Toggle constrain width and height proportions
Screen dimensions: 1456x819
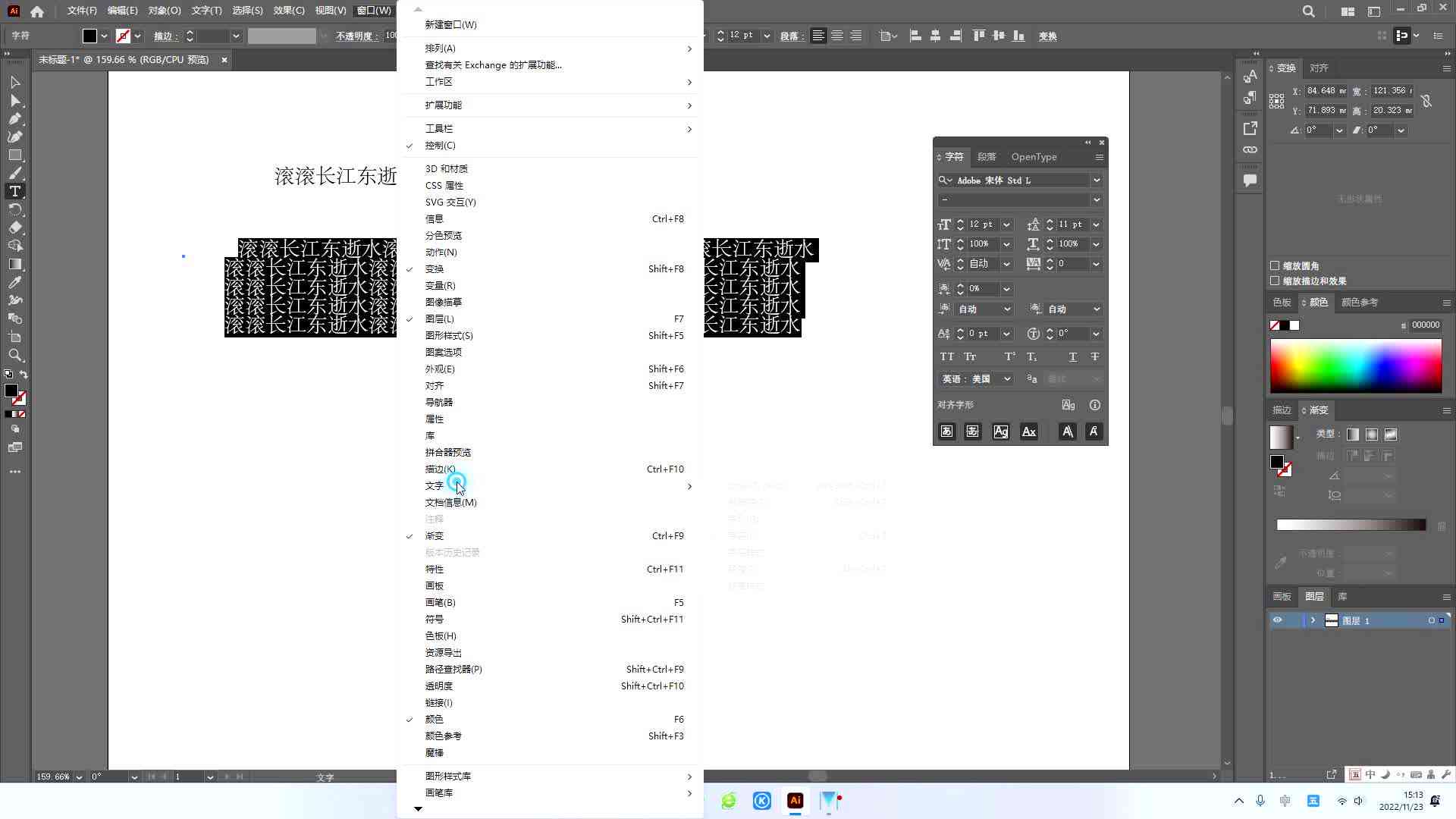(x=1426, y=101)
